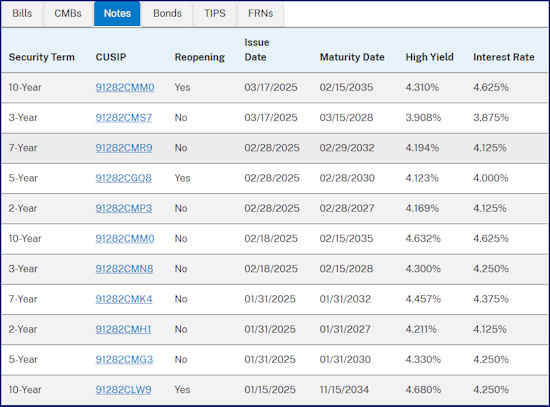550x407 pixels.
Task: Open the 91282CMP3 CUSIP link
Action: coord(124,208)
